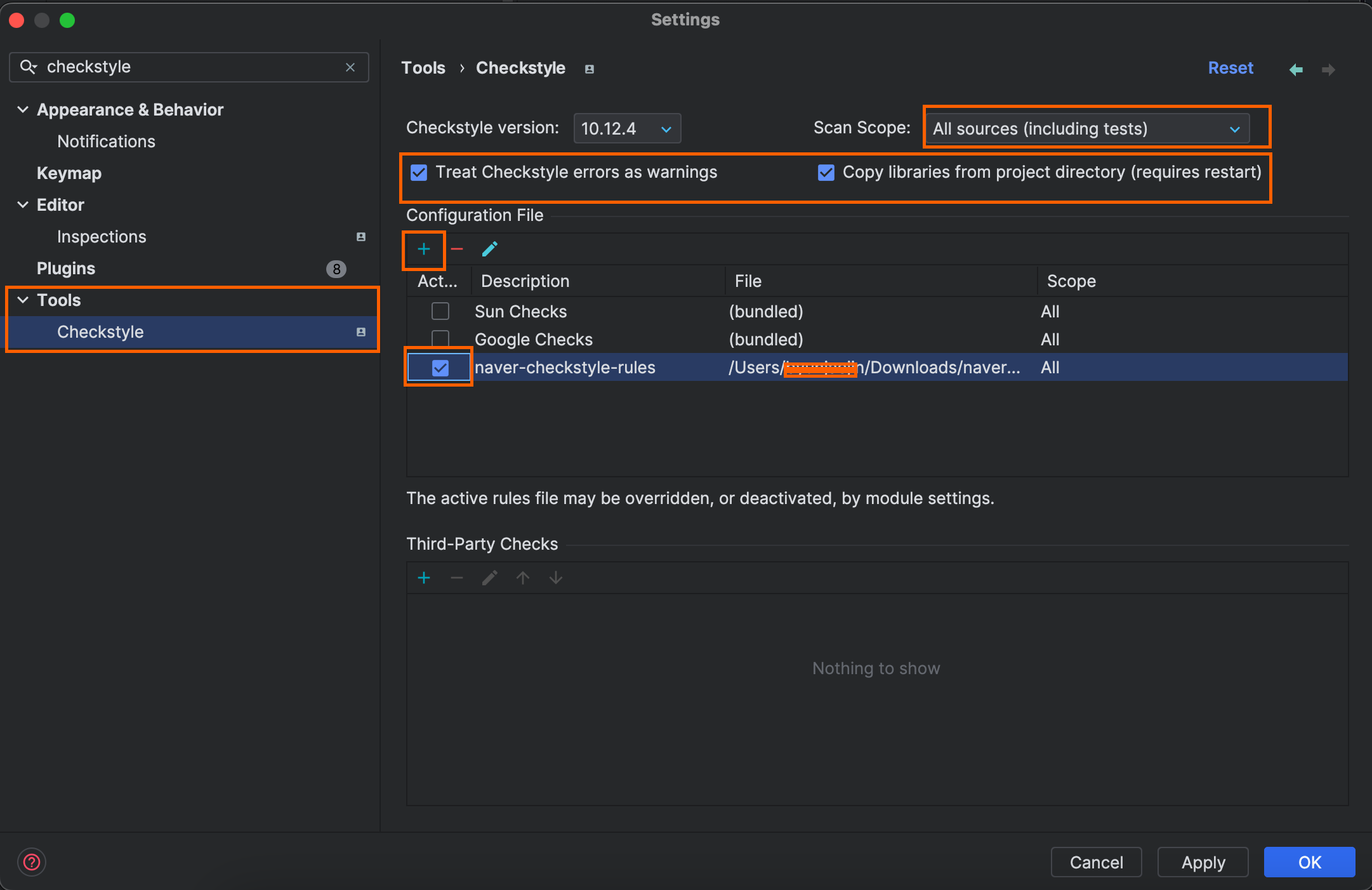1372x890 pixels.
Task: Collapse the Appearance & Behavior section
Action: 23,110
